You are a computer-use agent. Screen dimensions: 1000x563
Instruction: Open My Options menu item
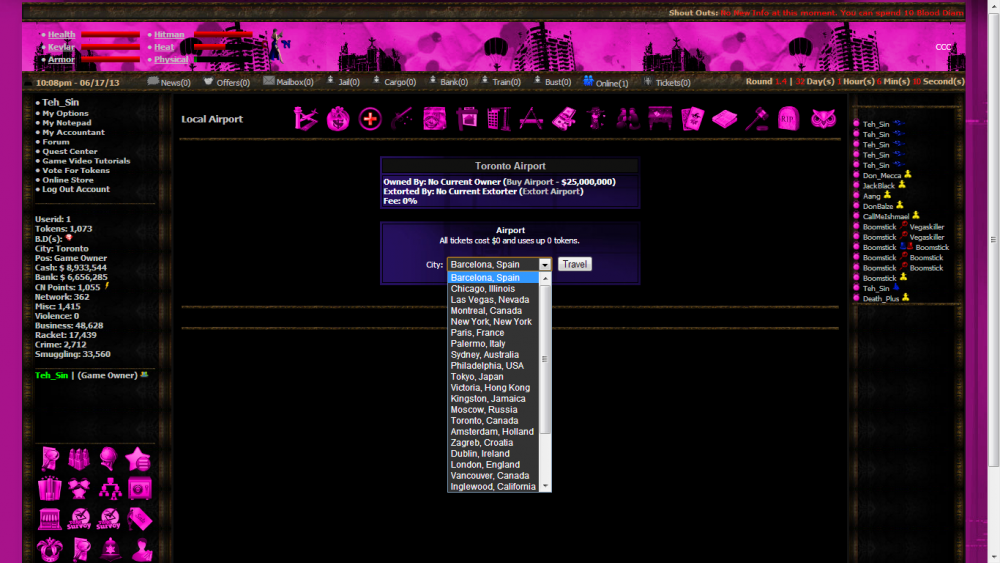coord(65,114)
